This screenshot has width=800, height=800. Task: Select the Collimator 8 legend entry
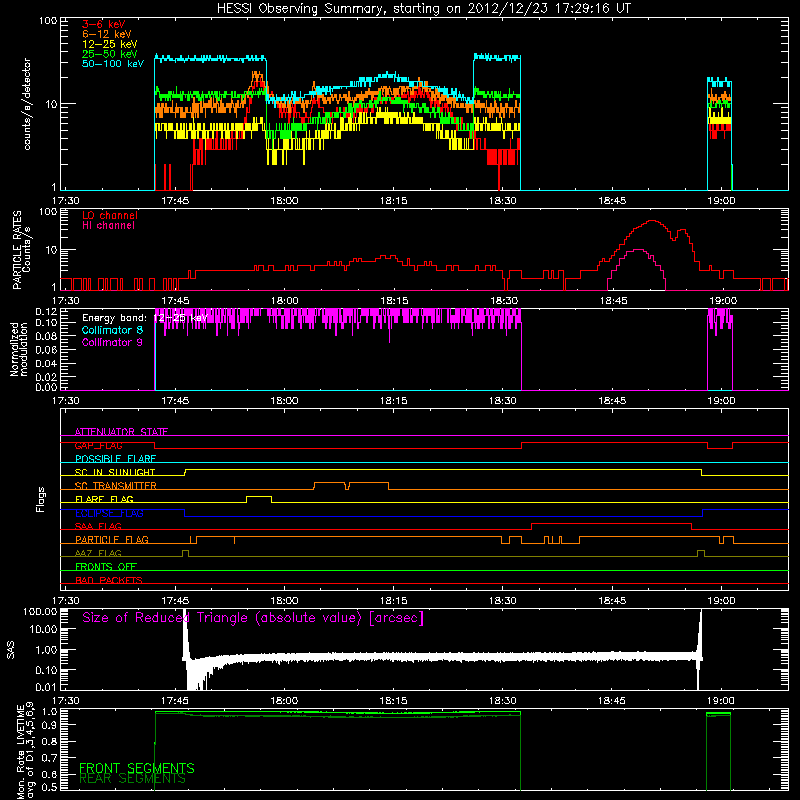[x=112, y=330]
